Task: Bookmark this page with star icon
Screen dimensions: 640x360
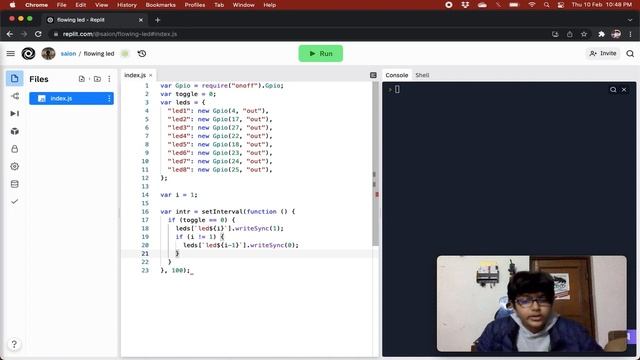Action: tap(584, 34)
